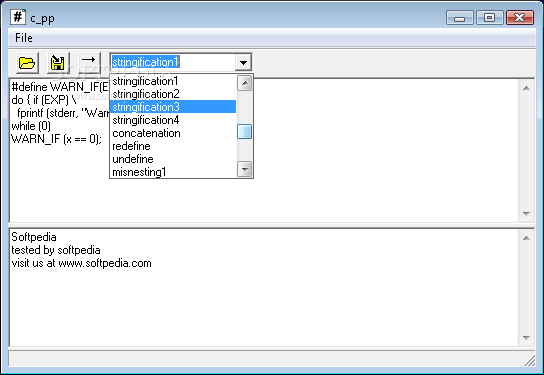Choose the highlighted stringification3 entry
The width and height of the screenshot is (544, 375).
(x=173, y=107)
